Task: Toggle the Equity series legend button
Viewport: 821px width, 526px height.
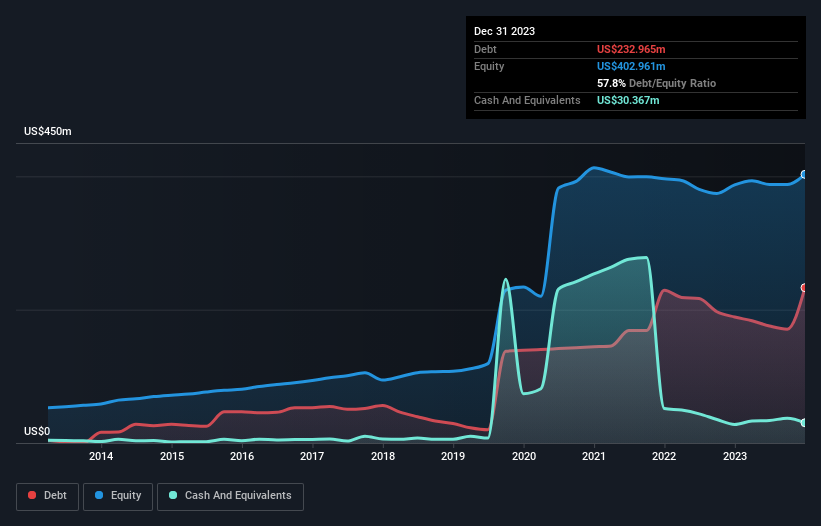Action: 118,496
